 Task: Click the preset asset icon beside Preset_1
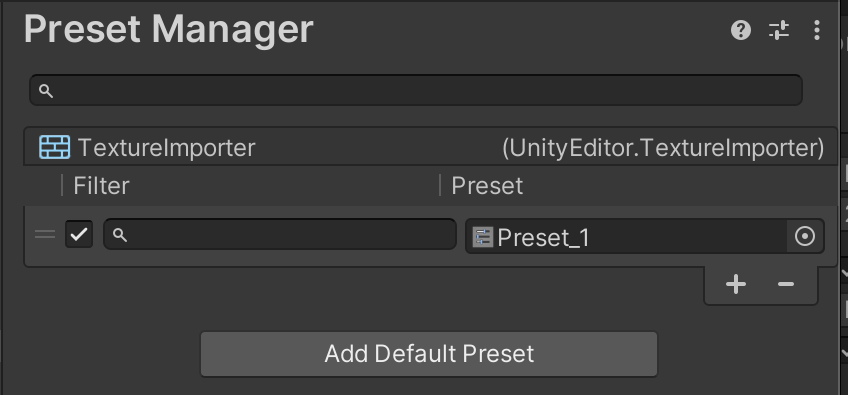click(x=482, y=237)
